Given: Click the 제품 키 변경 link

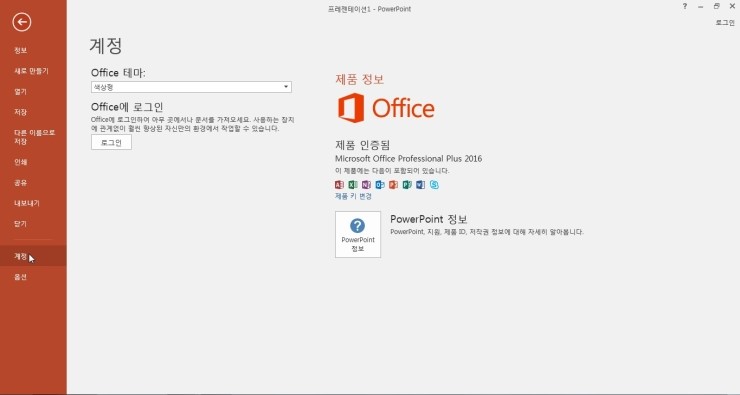Looking at the screenshot, I should [353, 196].
